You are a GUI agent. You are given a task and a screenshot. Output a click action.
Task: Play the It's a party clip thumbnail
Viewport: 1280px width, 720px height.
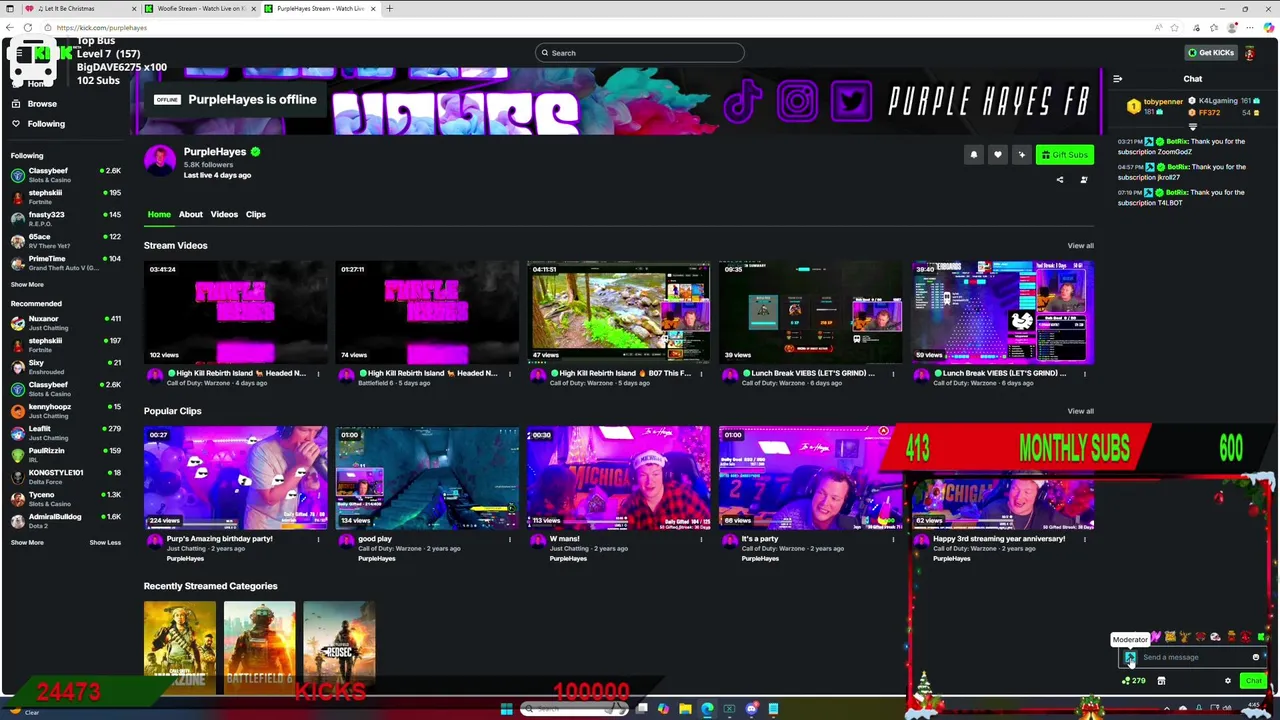coord(810,478)
